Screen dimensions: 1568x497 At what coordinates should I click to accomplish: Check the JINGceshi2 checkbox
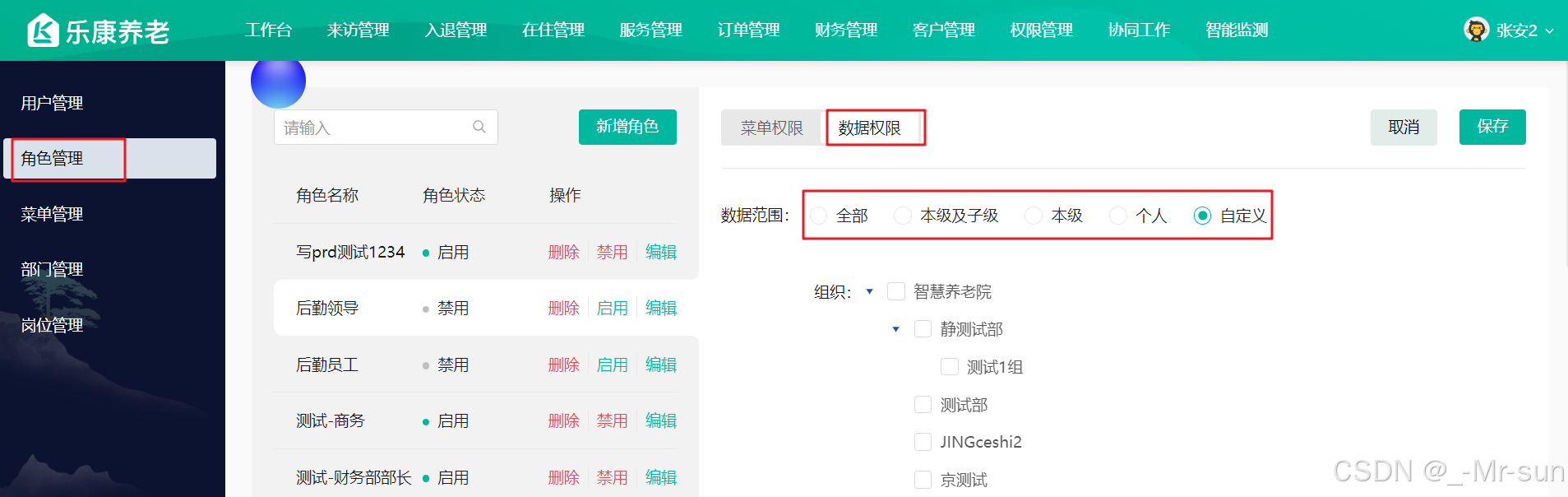pos(923,442)
